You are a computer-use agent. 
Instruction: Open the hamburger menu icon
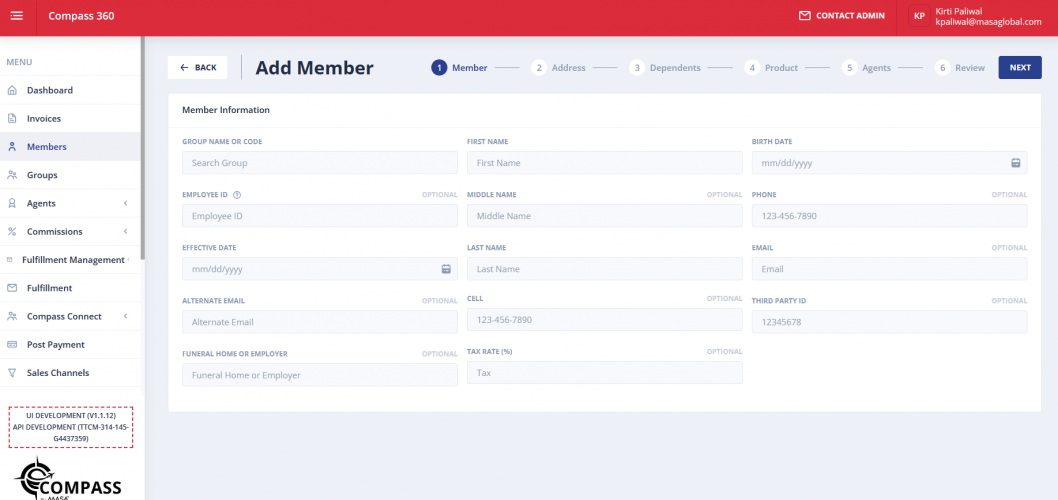pyautogui.click(x=16, y=16)
